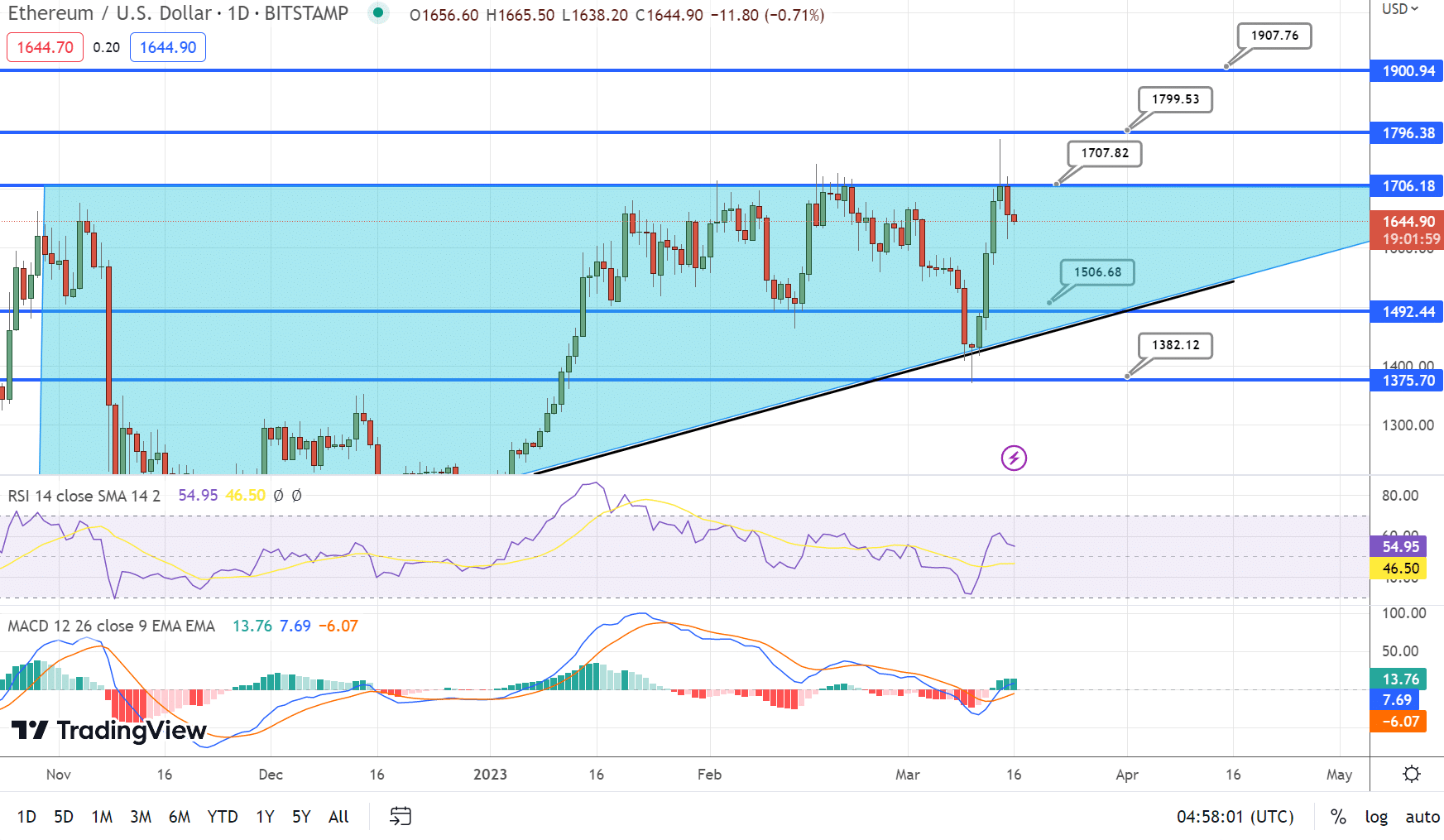Click the 2023 date axis label
1444x840 pixels.
point(490,775)
